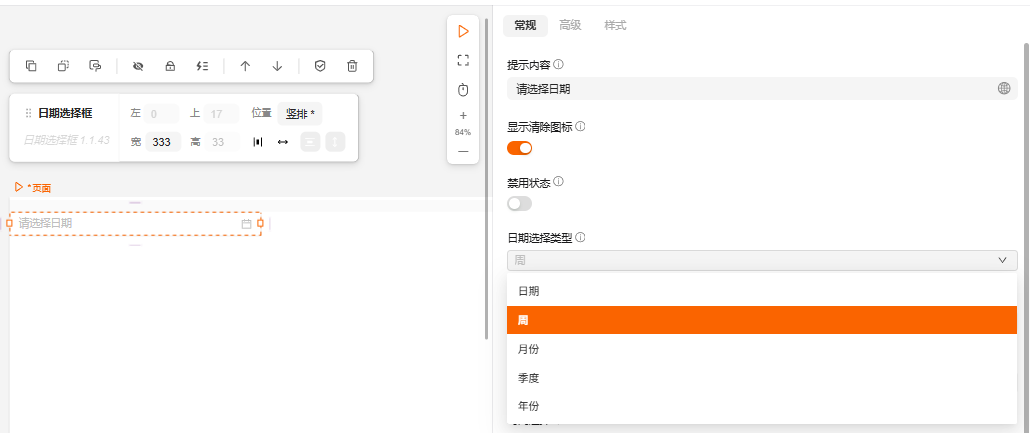The height and width of the screenshot is (433, 1030).
Task: Toggle off 显示清除图标 switch
Action: coord(520,148)
